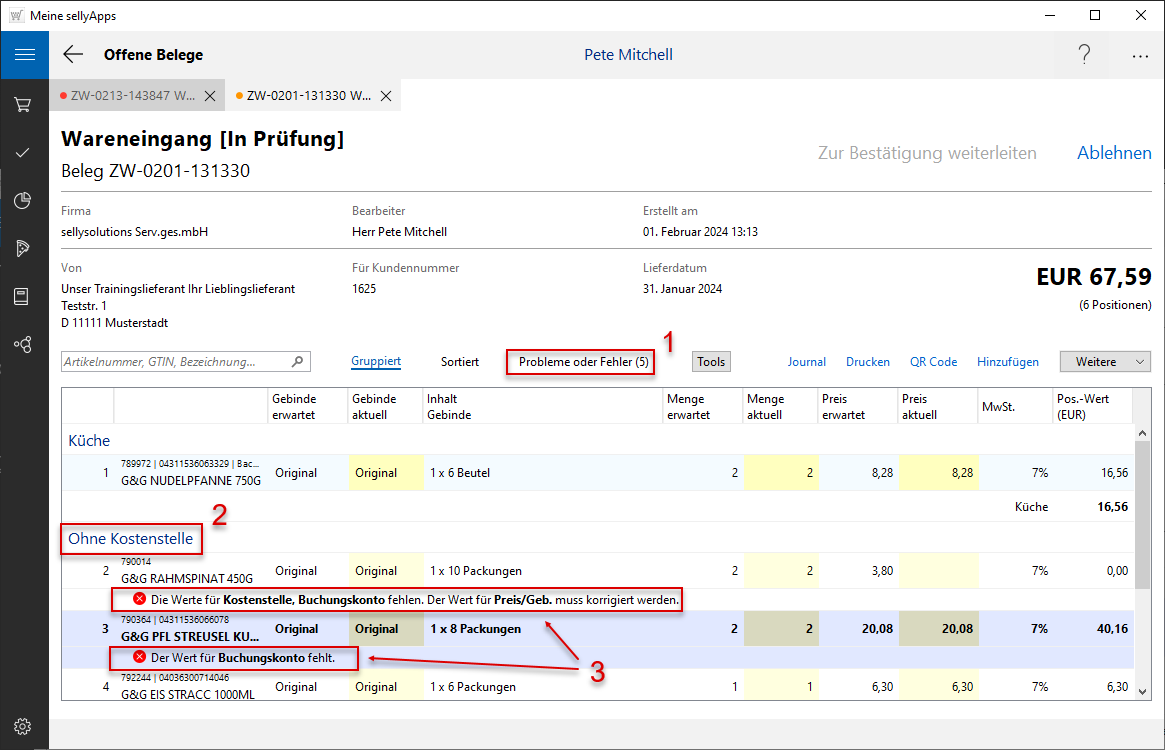Click the share nodes sidebar icon
Screen dimensions: 1165x750
(x=23, y=344)
